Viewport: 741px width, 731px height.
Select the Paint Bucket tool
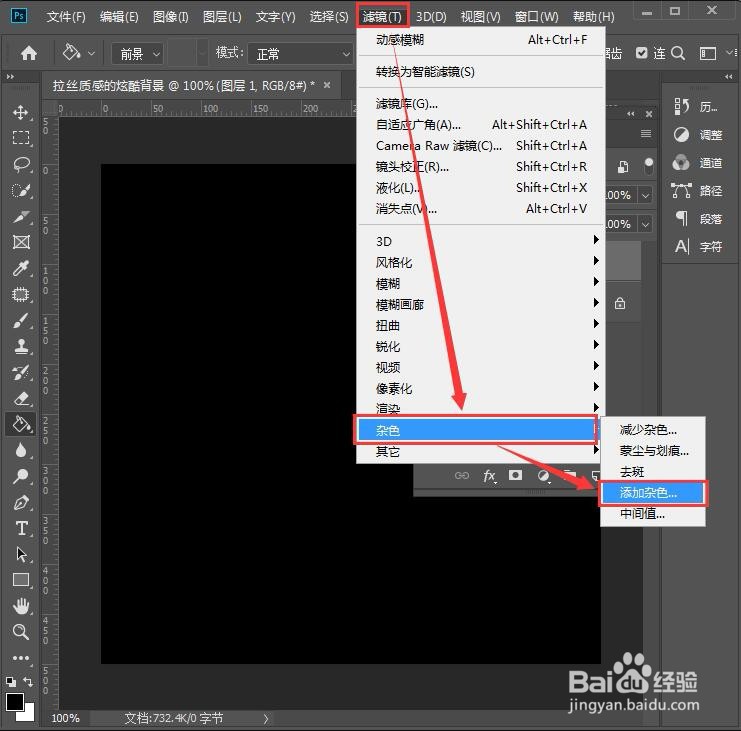[x=21, y=424]
